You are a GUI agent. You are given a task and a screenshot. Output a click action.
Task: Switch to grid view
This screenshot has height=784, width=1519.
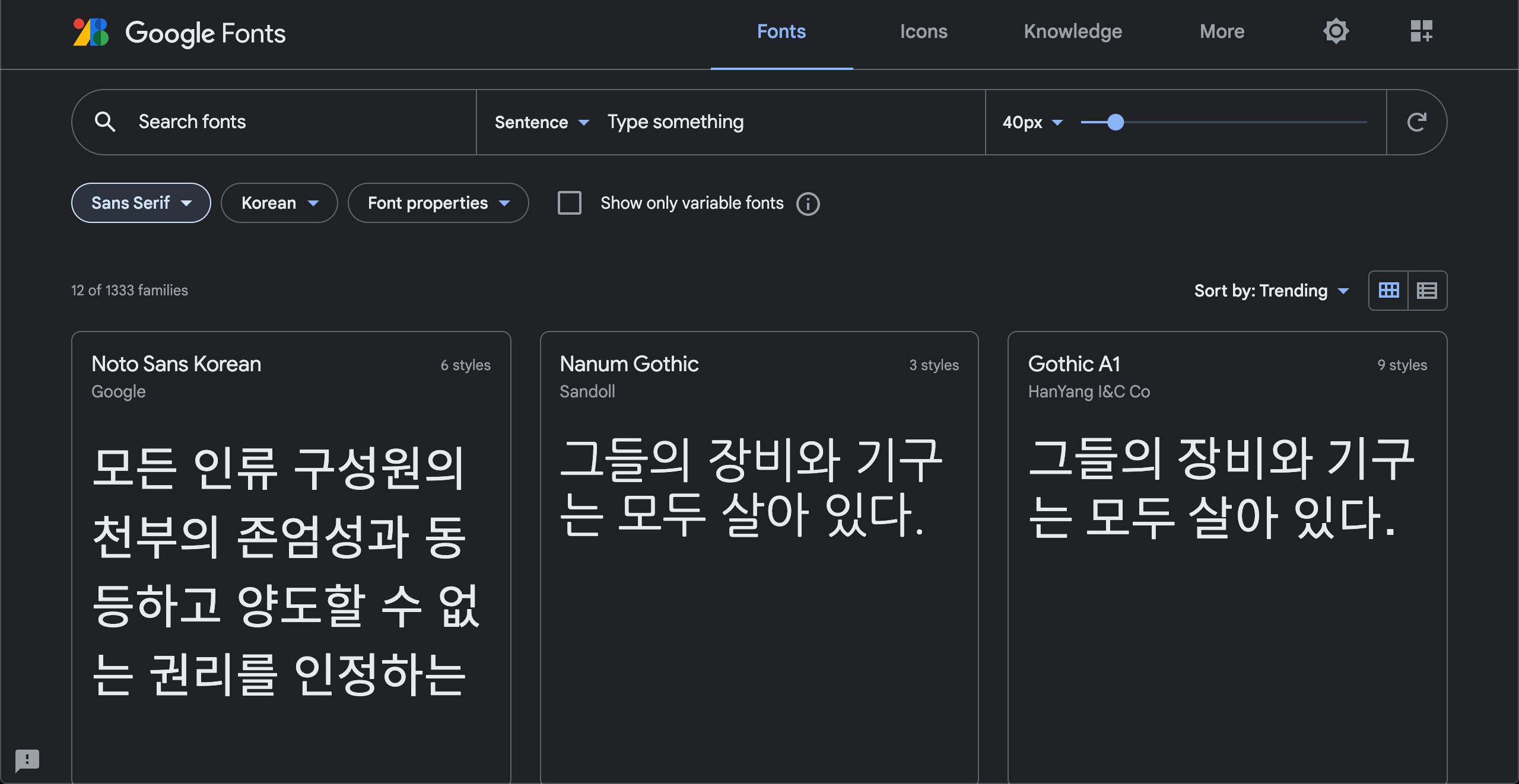click(x=1388, y=290)
